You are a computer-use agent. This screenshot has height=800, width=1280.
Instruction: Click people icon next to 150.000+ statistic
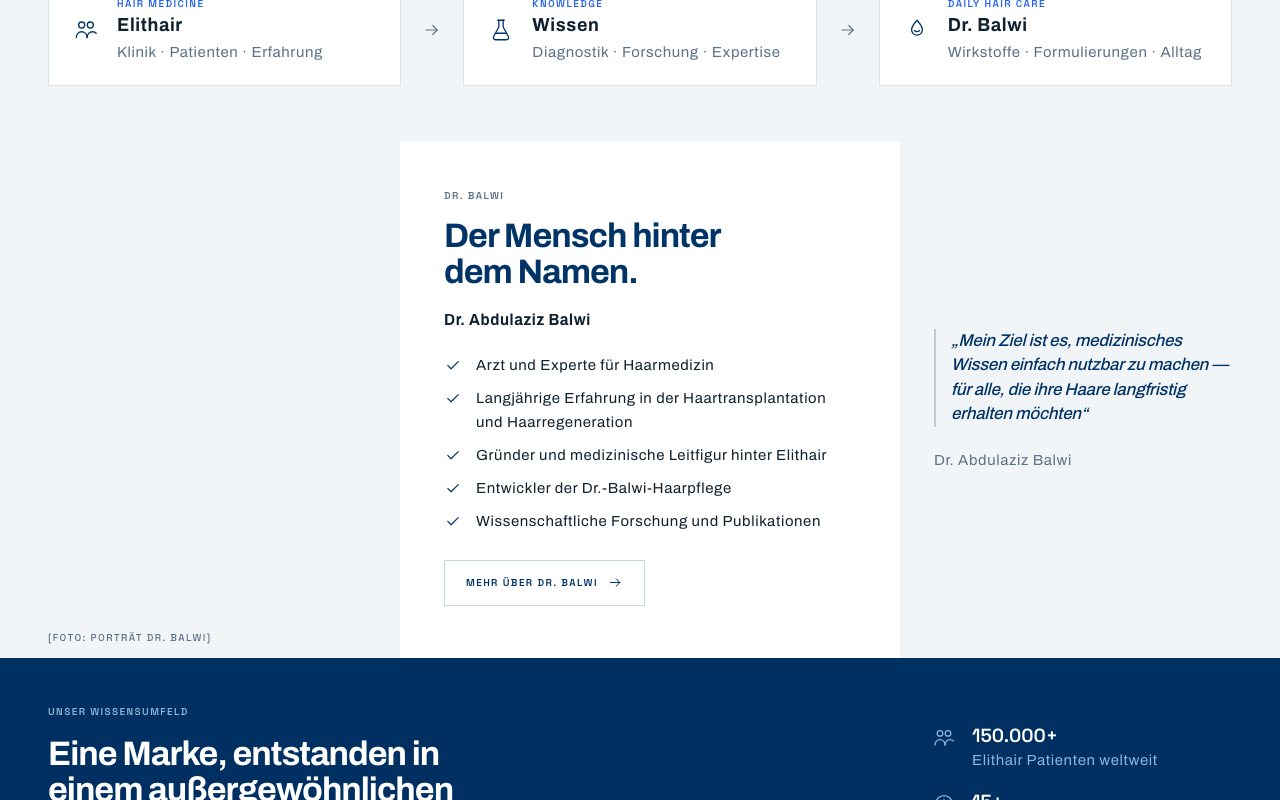point(944,738)
